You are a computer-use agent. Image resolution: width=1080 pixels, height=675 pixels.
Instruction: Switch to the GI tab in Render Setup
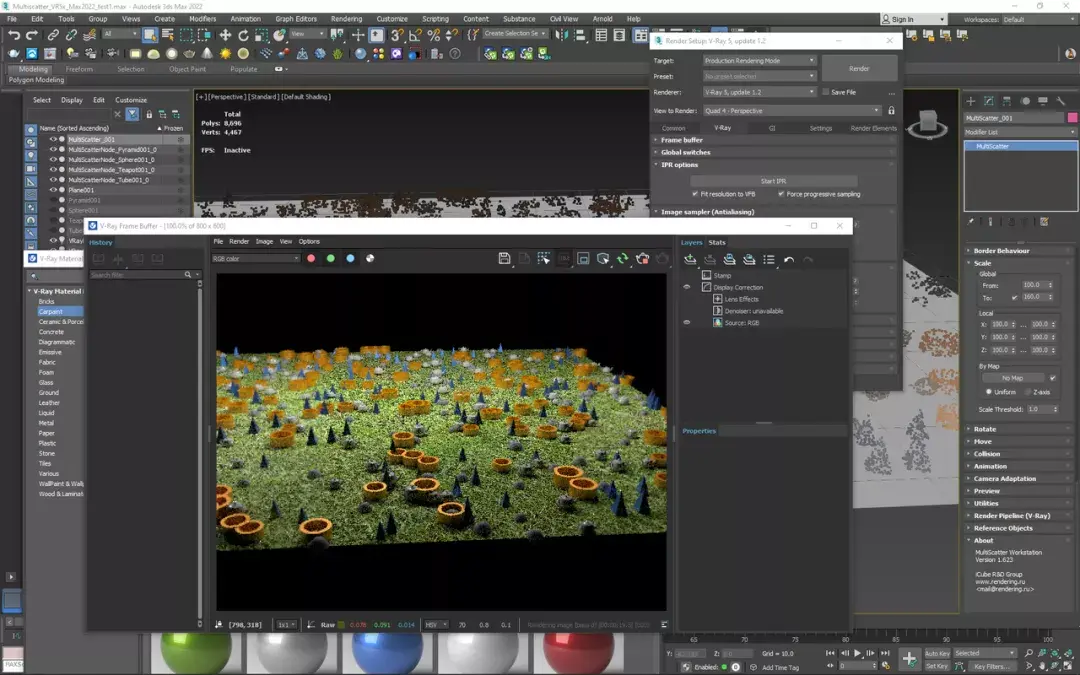click(771, 128)
